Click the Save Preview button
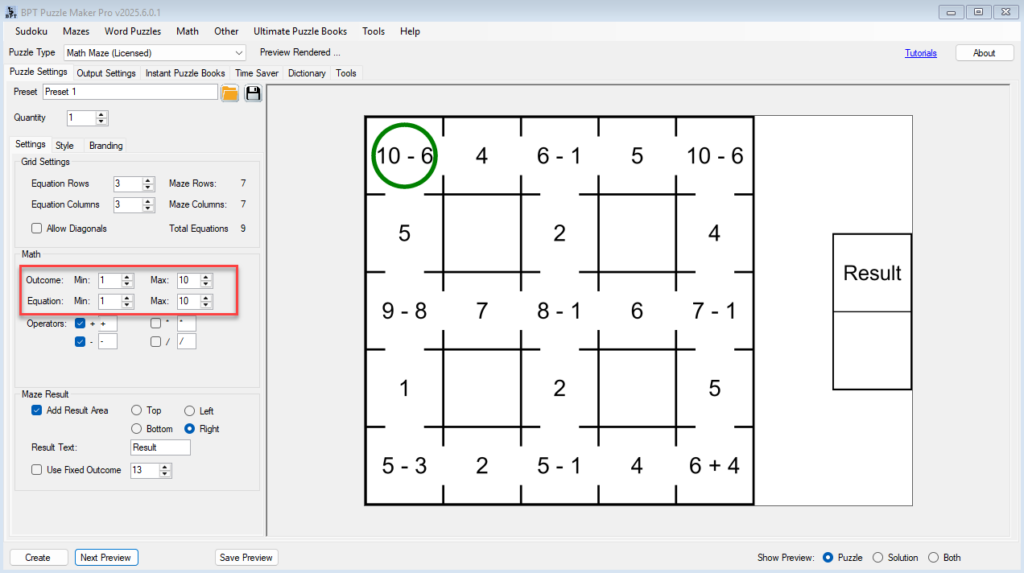The image size is (1024, 573). (246, 557)
